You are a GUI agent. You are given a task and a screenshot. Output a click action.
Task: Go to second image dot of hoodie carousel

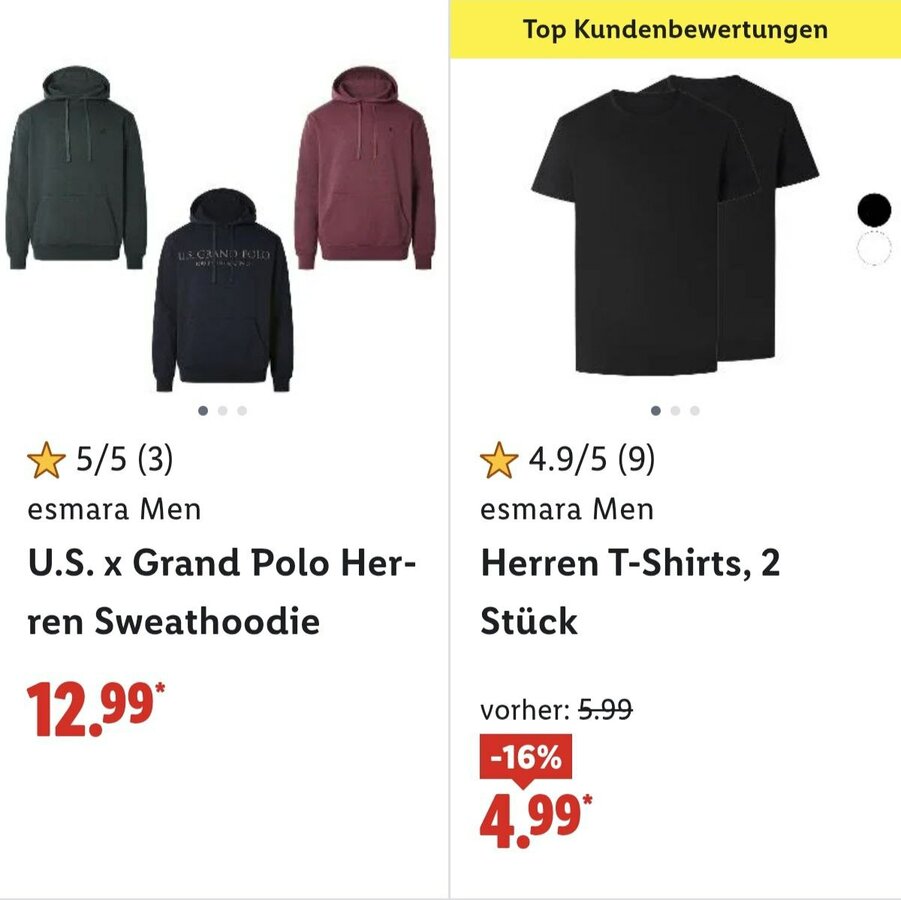(222, 410)
